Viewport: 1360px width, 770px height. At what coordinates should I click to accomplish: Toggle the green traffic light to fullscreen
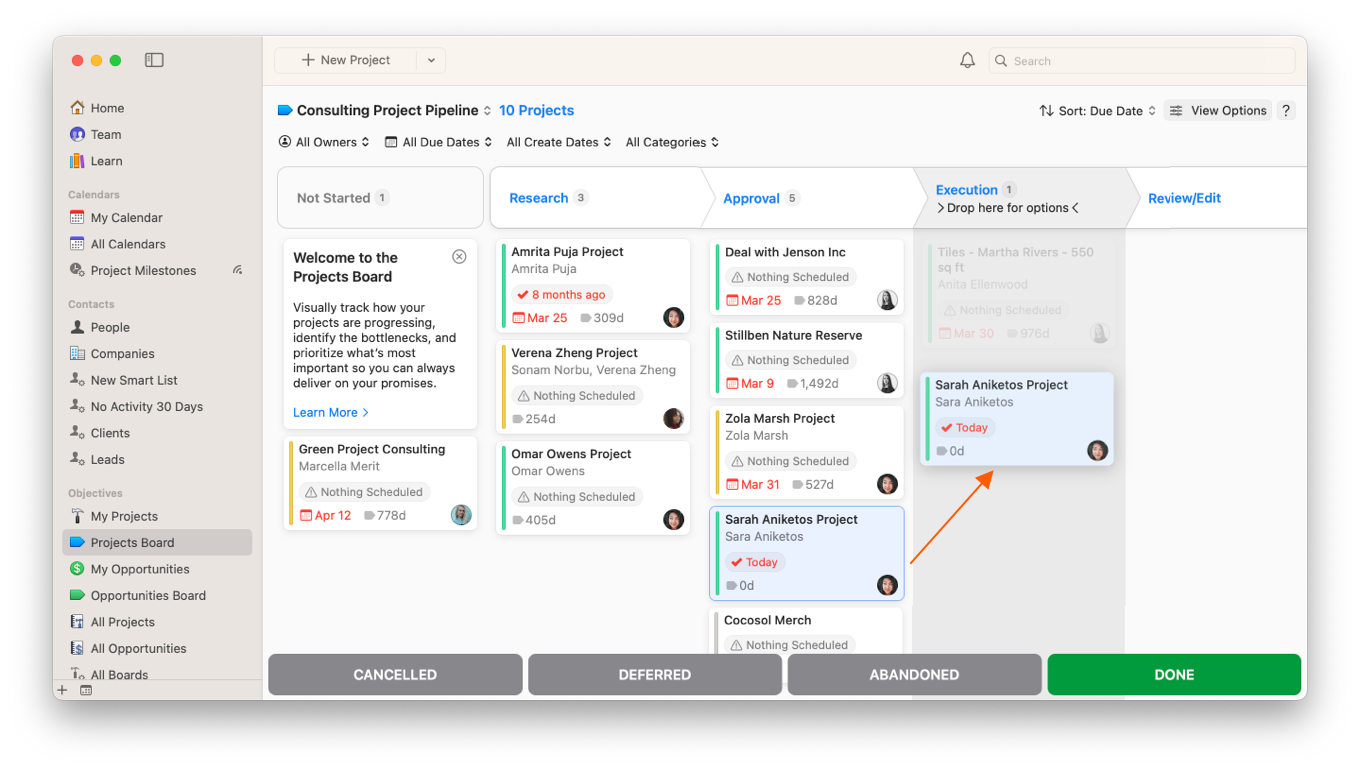coord(115,60)
